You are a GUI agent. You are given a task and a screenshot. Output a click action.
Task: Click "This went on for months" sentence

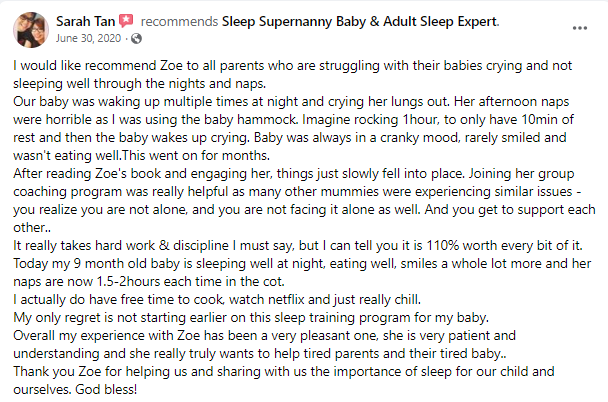[x=196, y=155]
